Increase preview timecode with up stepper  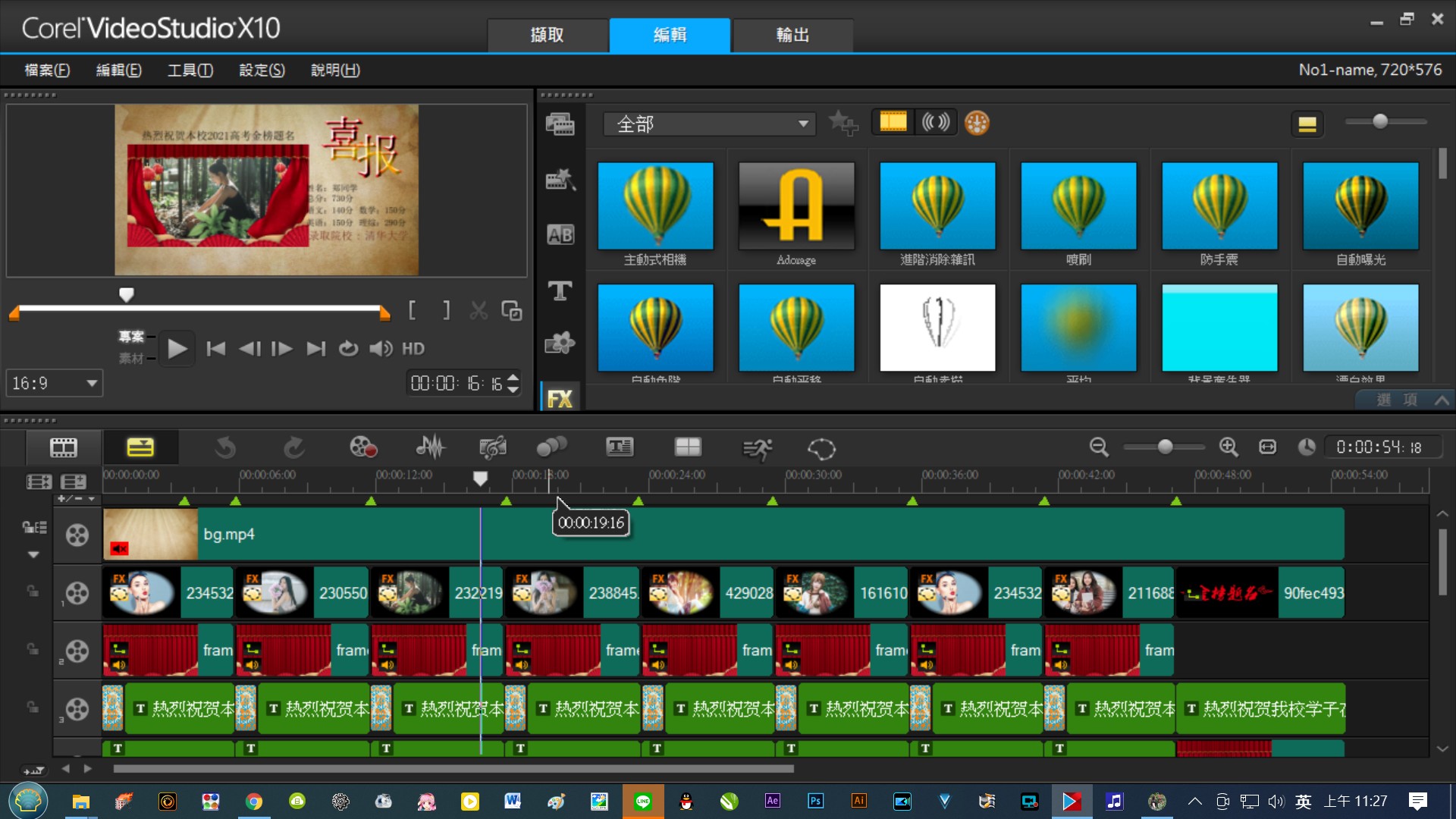click(x=513, y=377)
